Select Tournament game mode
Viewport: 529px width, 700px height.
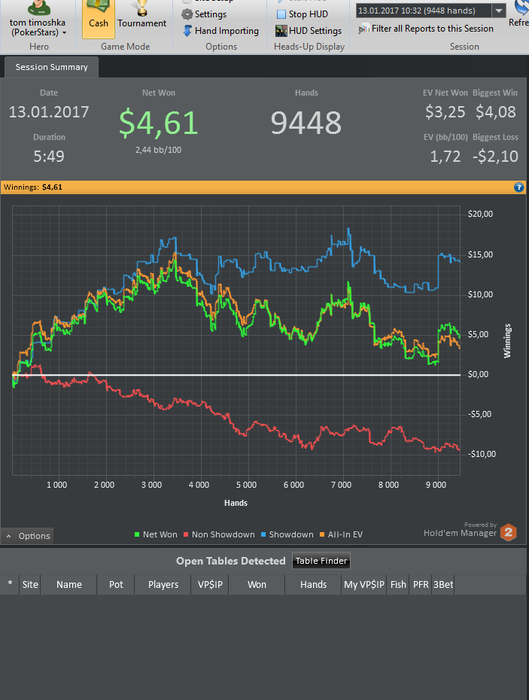click(x=142, y=18)
